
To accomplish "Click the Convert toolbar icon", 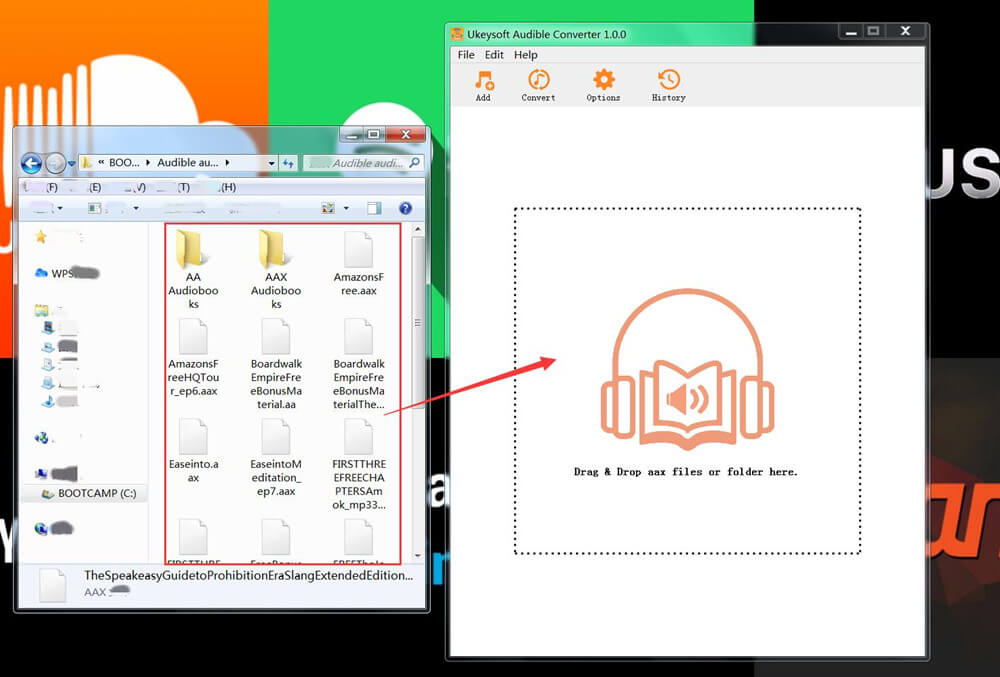I will [538, 82].
